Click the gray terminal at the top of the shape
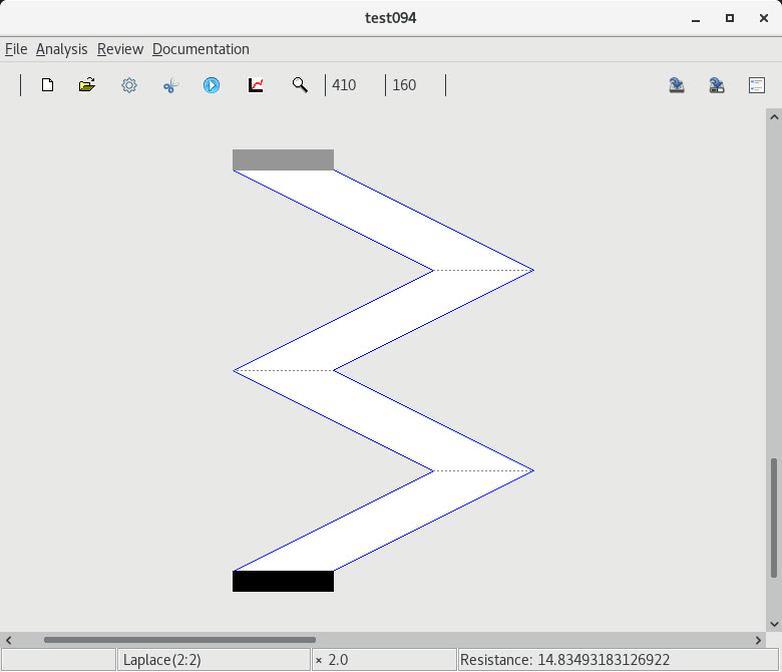 tap(283, 160)
